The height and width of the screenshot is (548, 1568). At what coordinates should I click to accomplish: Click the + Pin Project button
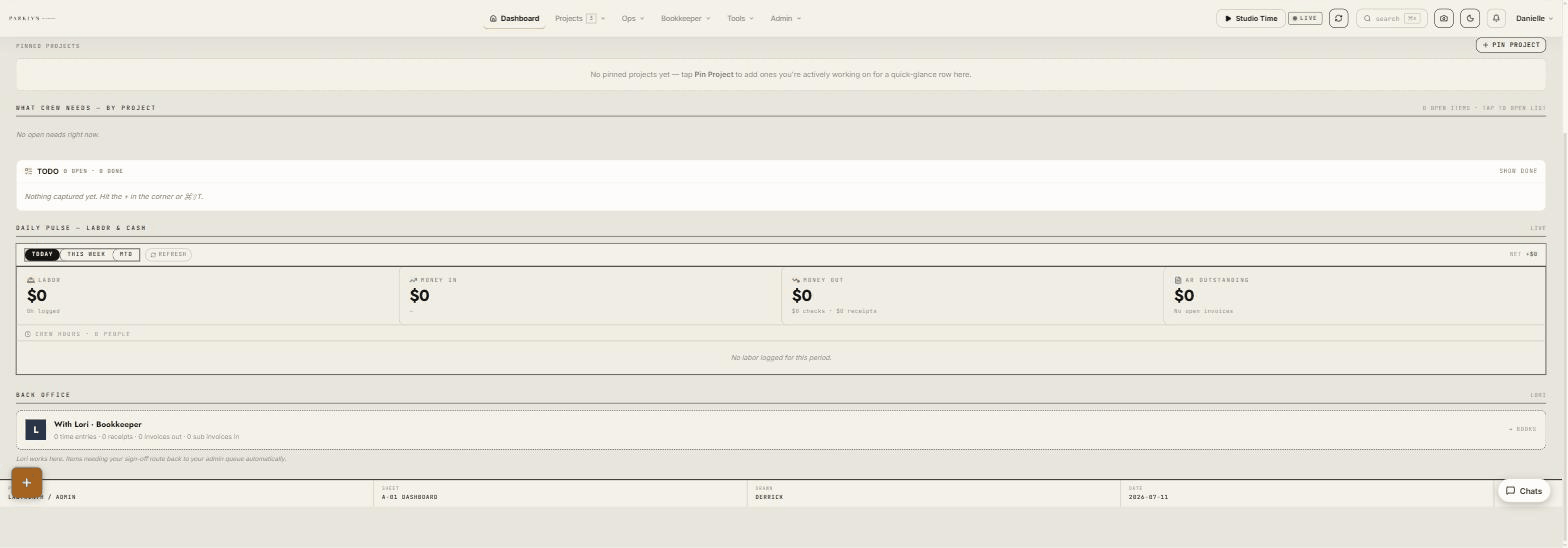pos(1511,45)
